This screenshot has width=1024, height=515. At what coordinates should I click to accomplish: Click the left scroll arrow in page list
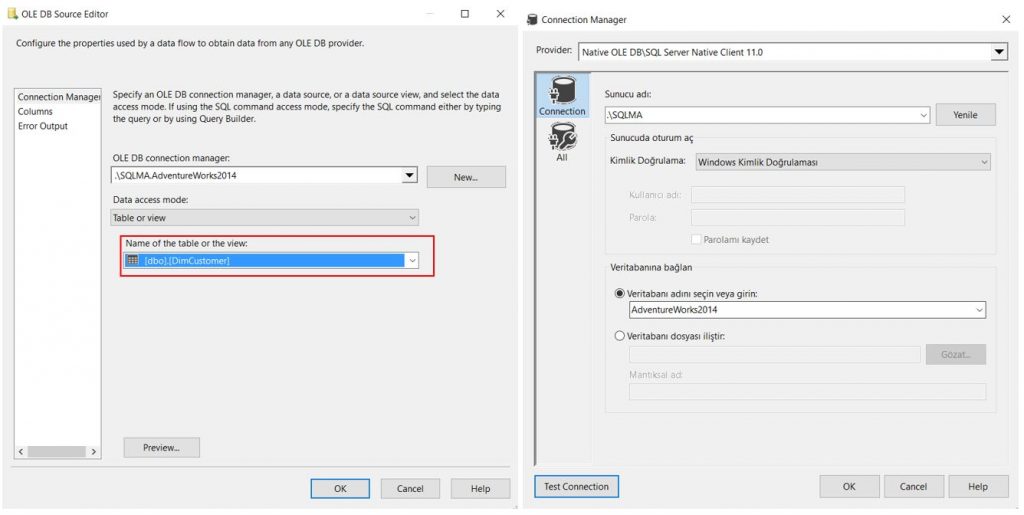22,452
